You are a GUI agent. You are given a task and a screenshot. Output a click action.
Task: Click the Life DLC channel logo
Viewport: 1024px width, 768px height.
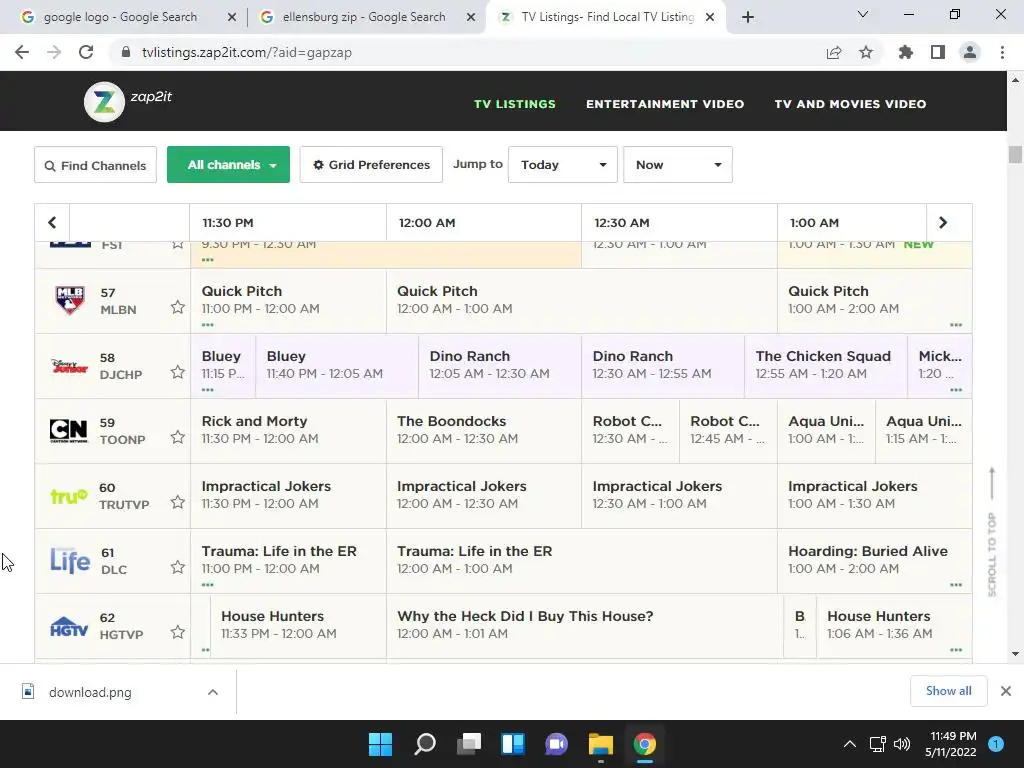(70, 560)
